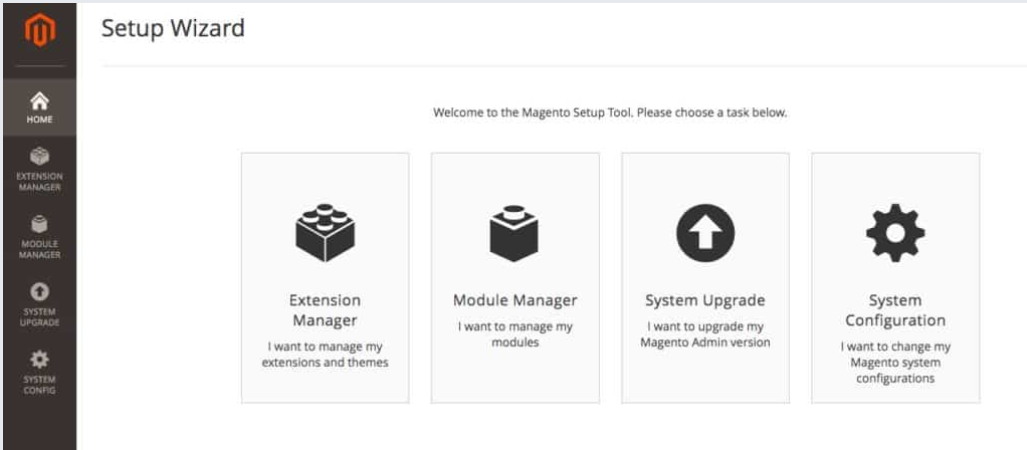Click the lego brick Extension Manager card icon
1027x450 pixels.
pos(325,233)
